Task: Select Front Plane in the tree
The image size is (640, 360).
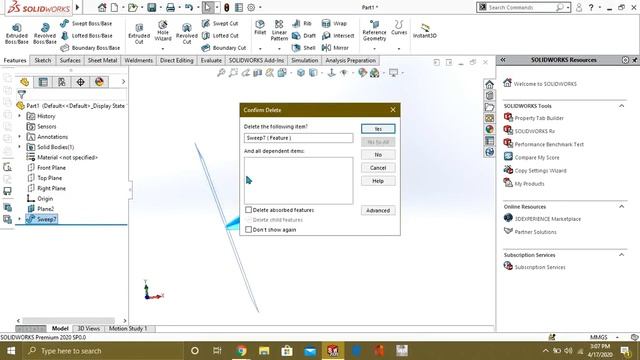Action: point(51,168)
